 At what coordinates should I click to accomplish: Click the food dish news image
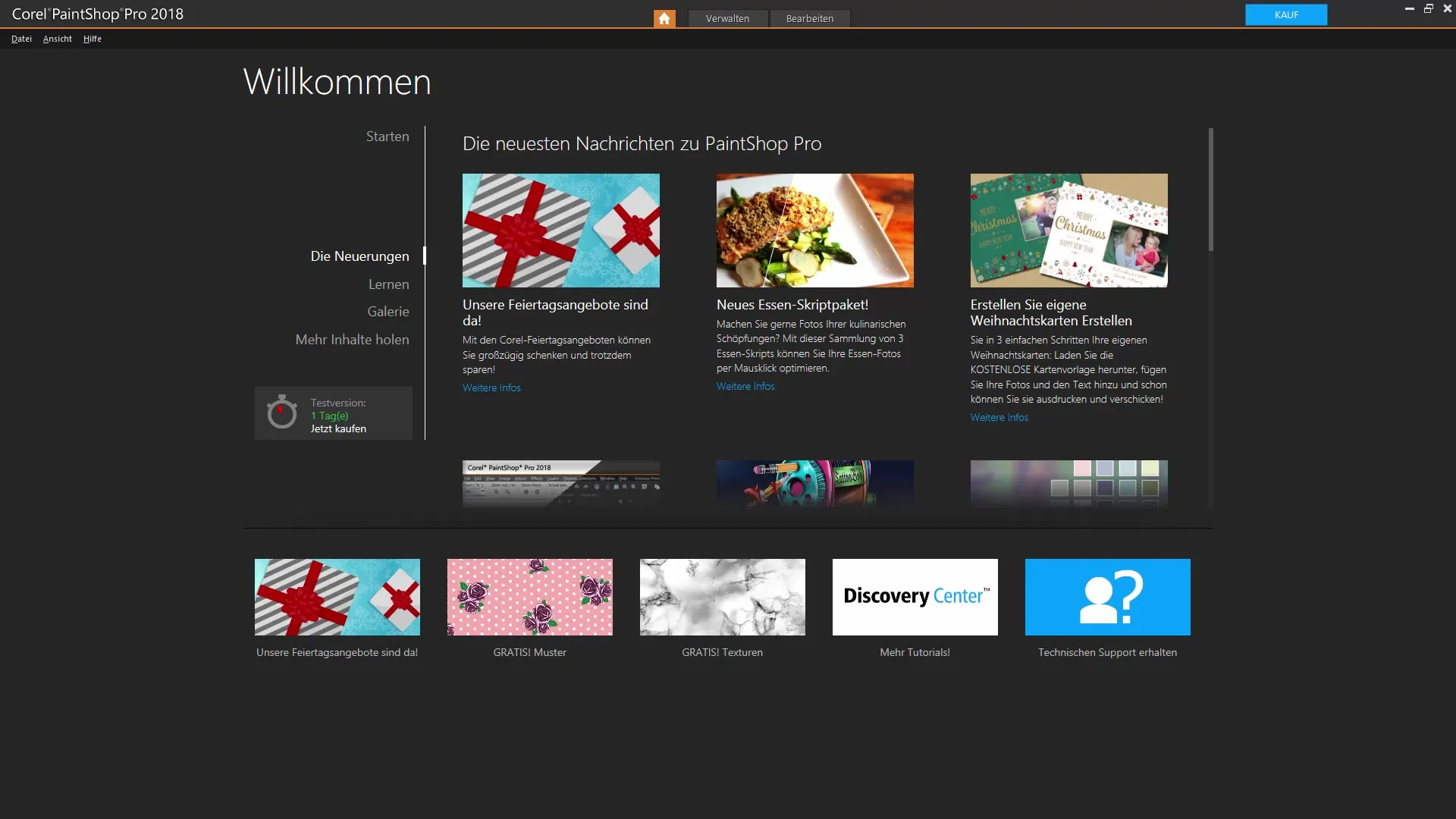(x=815, y=231)
